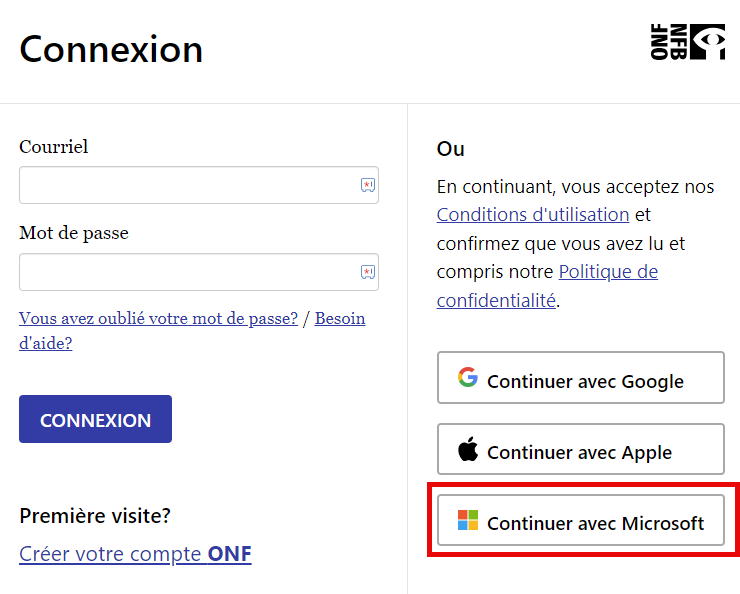The image size is (740, 594).
Task: Open the "Vous avez oublié votre mot de passe?" link
Action: 158,318
